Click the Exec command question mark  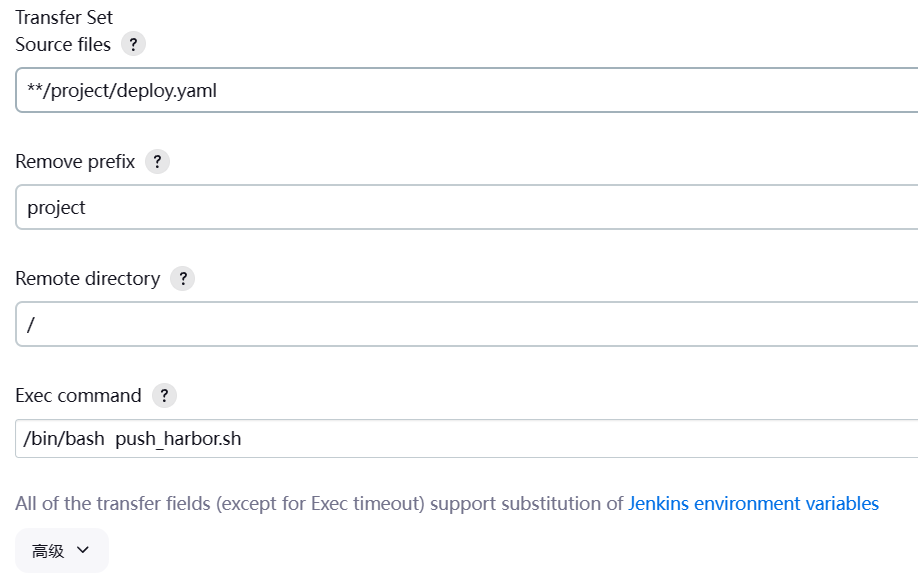click(164, 395)
